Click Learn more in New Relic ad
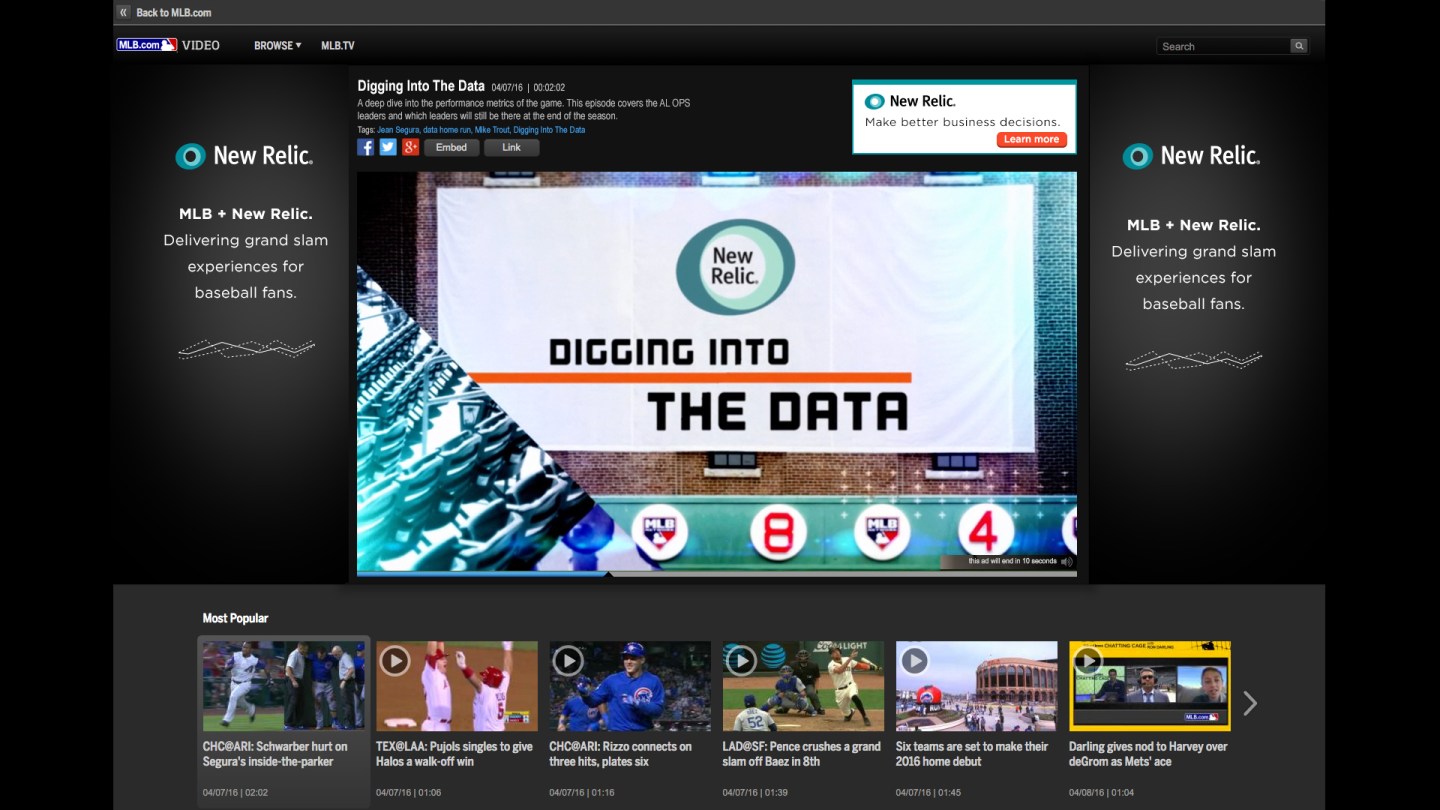The height and width of the screenshot is (810, 1440). 1031,140
